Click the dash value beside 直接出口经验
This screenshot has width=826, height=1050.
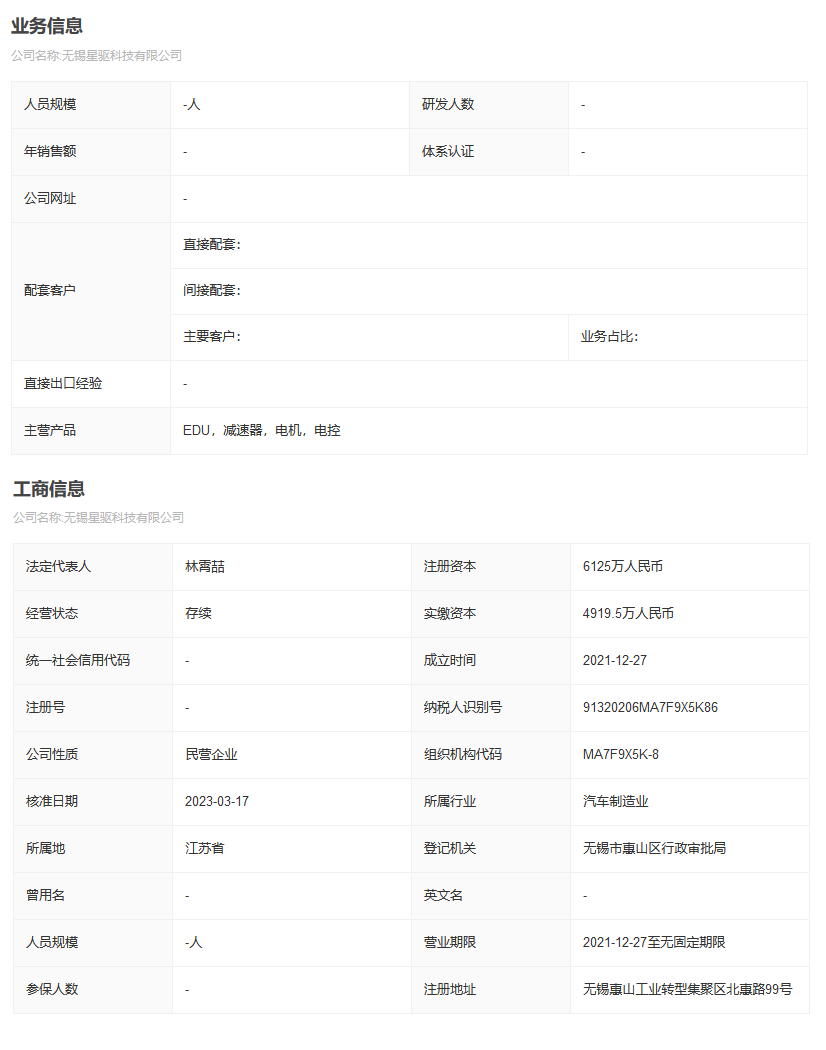(x=186, y=384)
